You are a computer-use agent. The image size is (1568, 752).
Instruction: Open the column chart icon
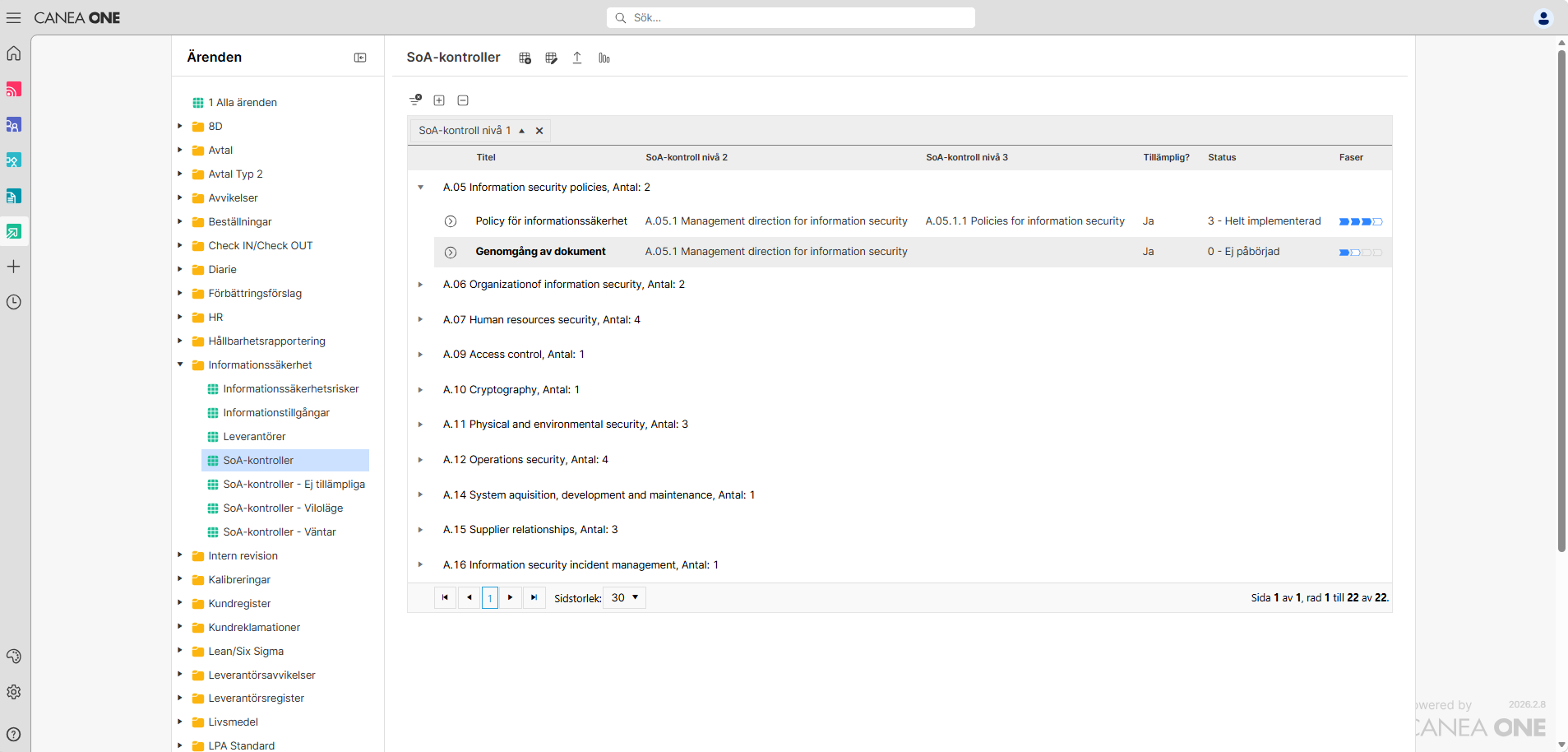tap(604, 58)
